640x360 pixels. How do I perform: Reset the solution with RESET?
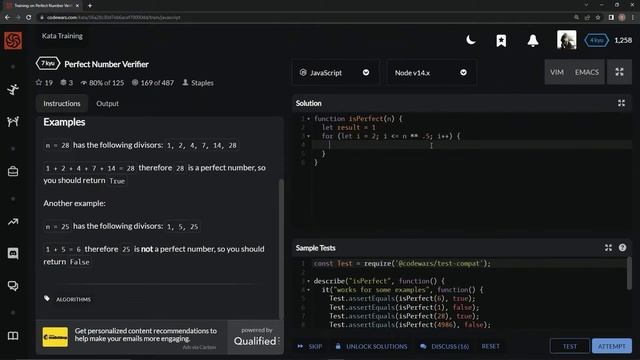pos(490,346)
